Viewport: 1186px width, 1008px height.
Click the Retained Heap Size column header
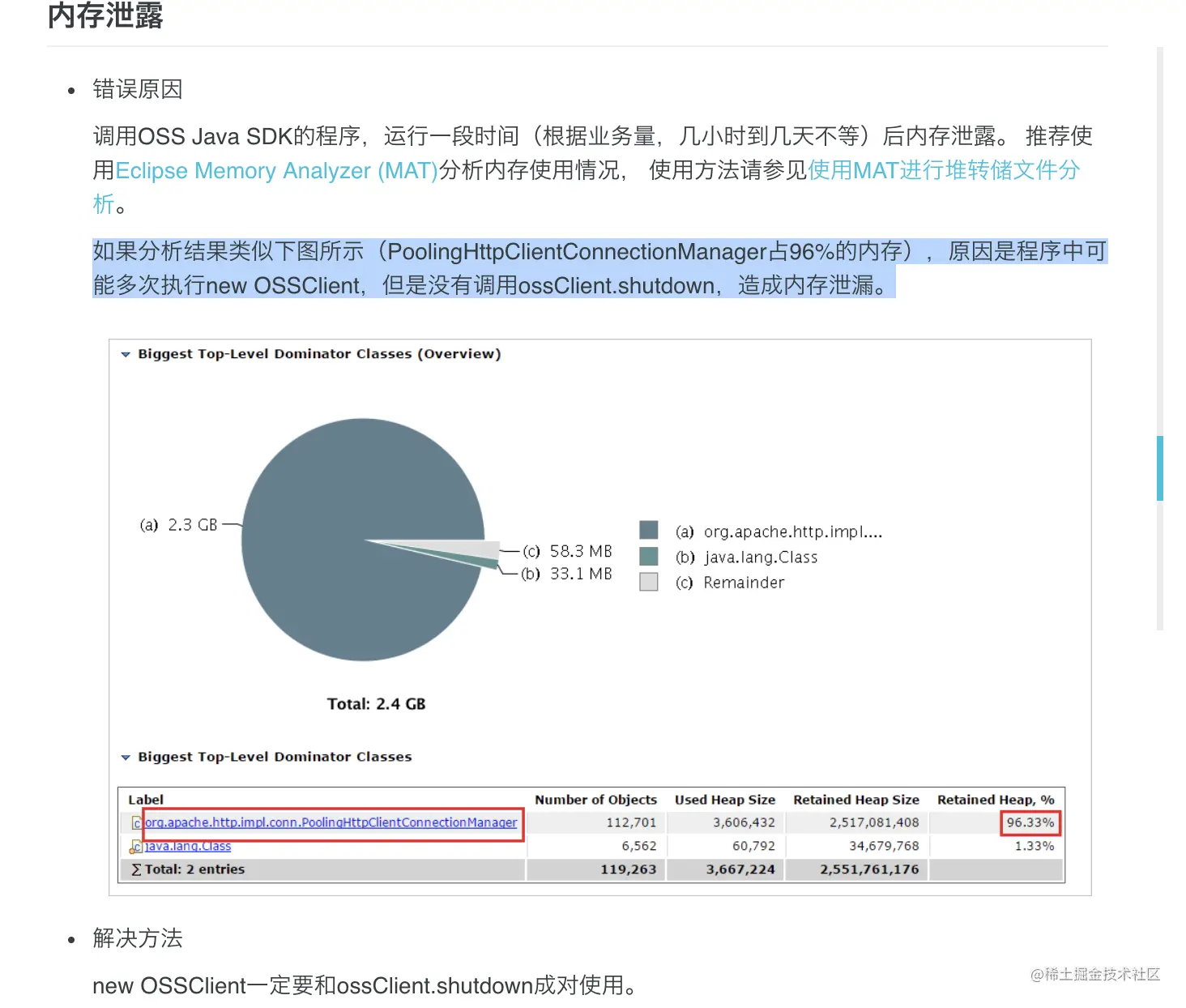pyautogui.click(x=856, y=800)
